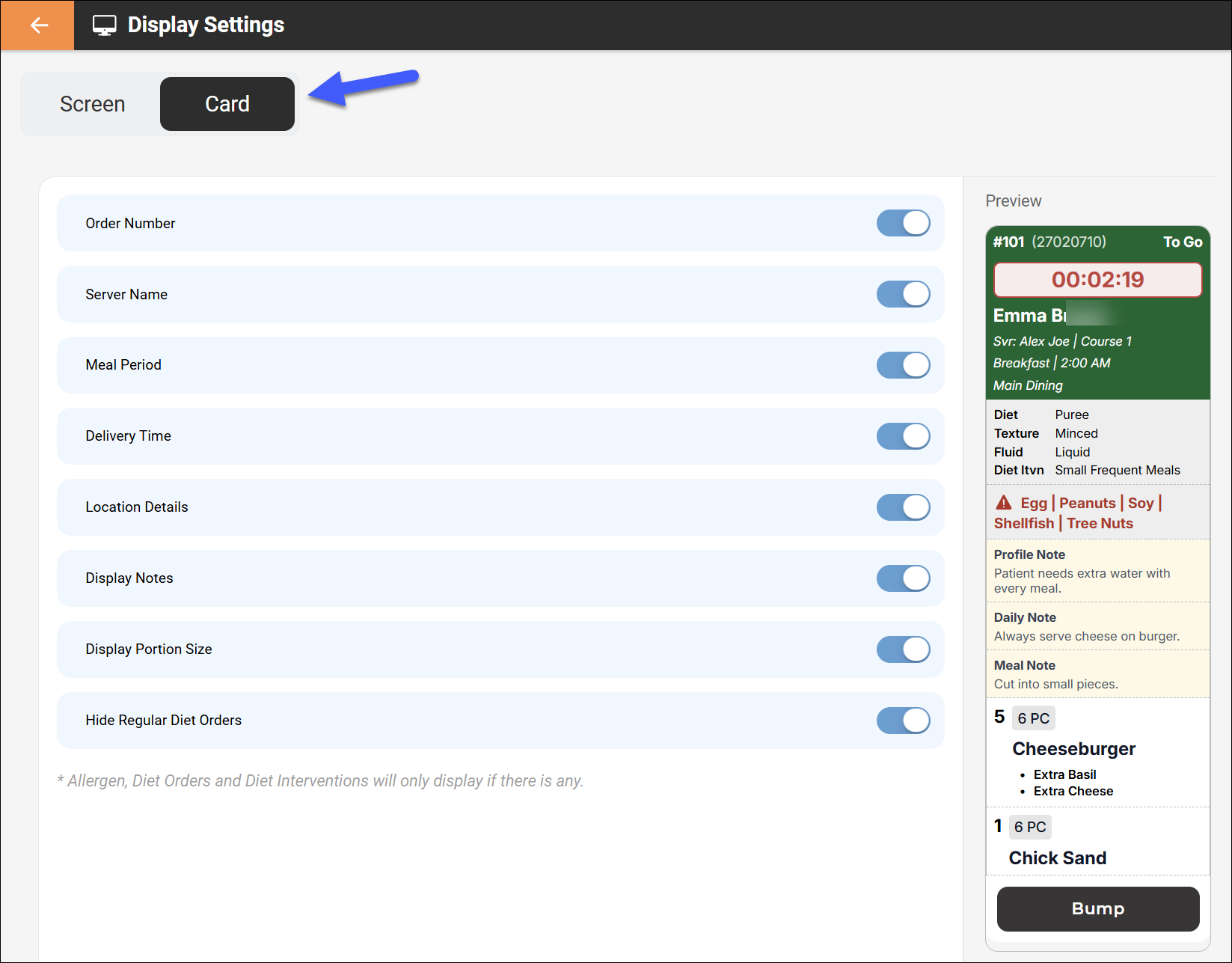Screen dimensions: 1232x963
Task: Click the 6 PC badge next to quantity 5
Action: (x=1034, y=718)
